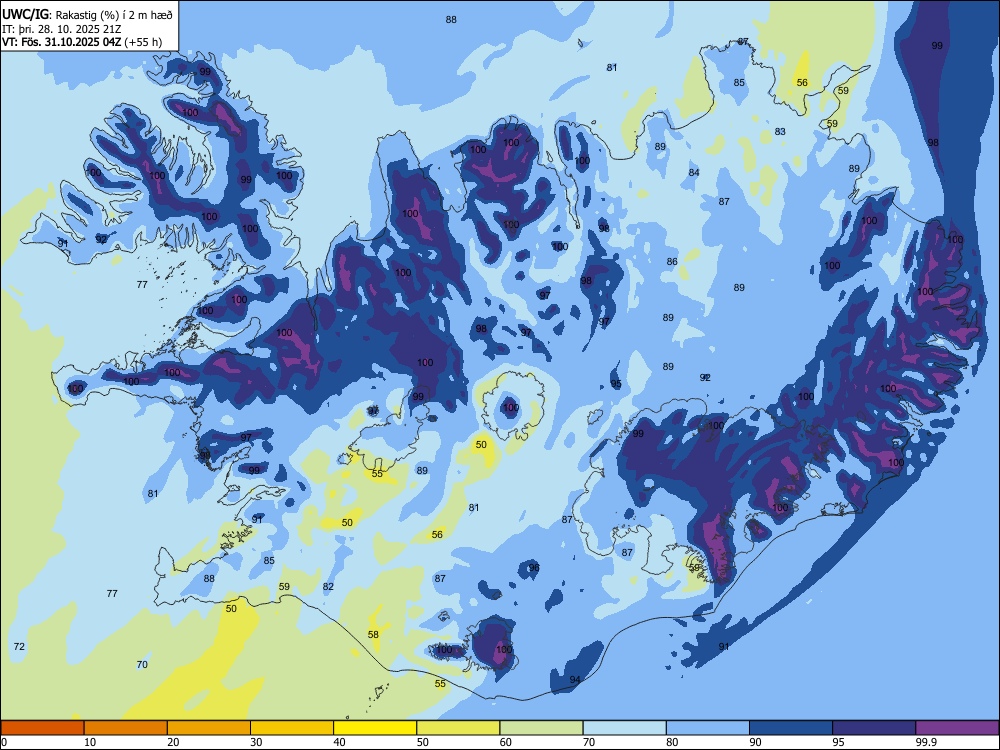Click the '20' legend tick label
1000x750 pixels.
click(x=173, y=742)
